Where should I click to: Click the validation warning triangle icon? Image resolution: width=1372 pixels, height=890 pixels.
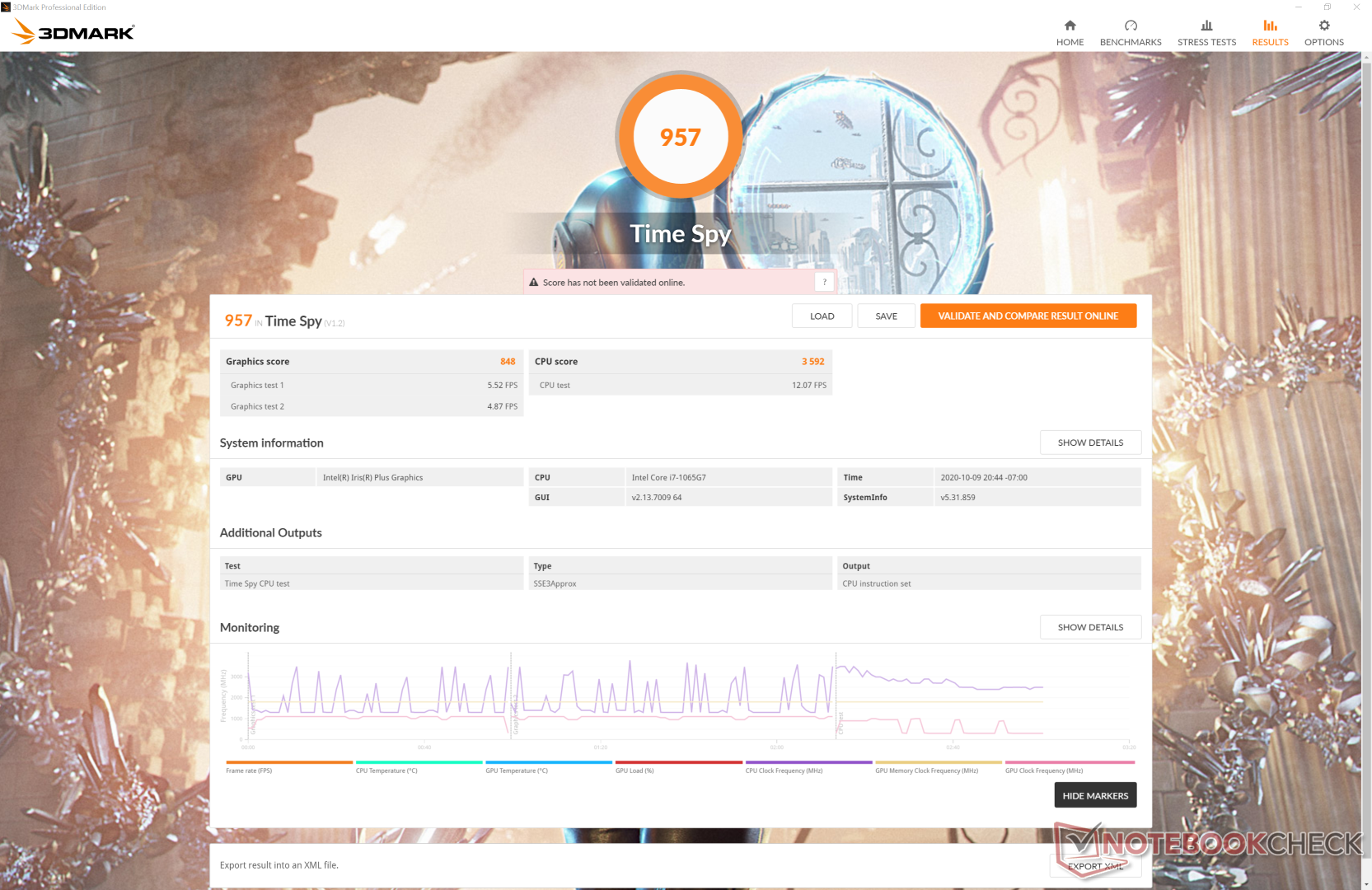point(534,282)
